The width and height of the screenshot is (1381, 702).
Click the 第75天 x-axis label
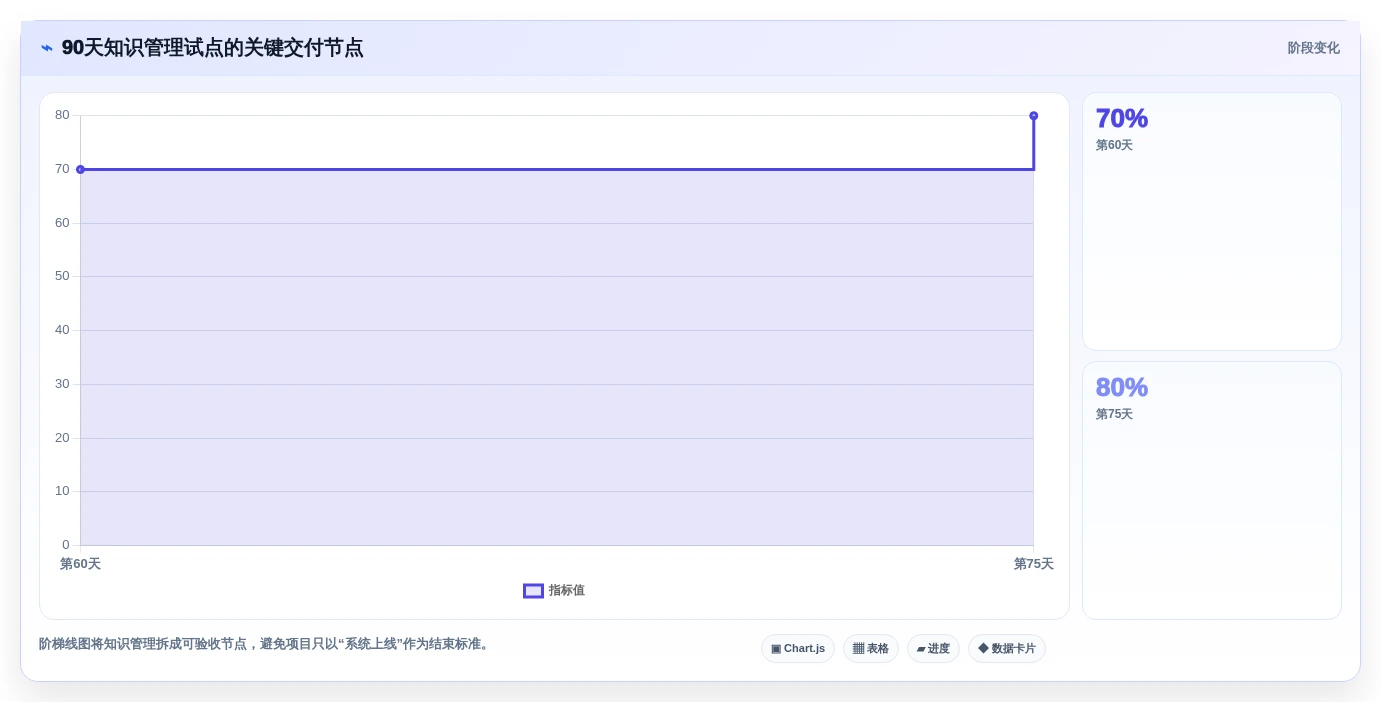pos(1033,564)
